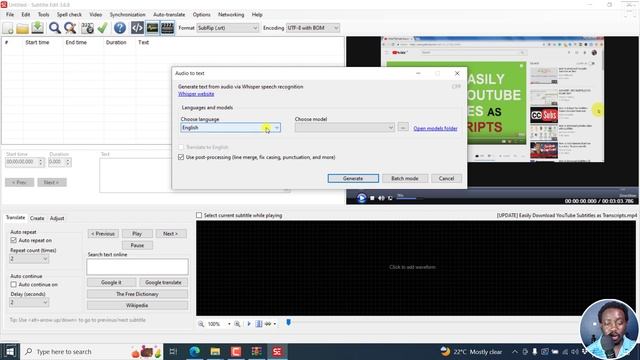Switch to the Adjust tab

click(x=57, y=218)
